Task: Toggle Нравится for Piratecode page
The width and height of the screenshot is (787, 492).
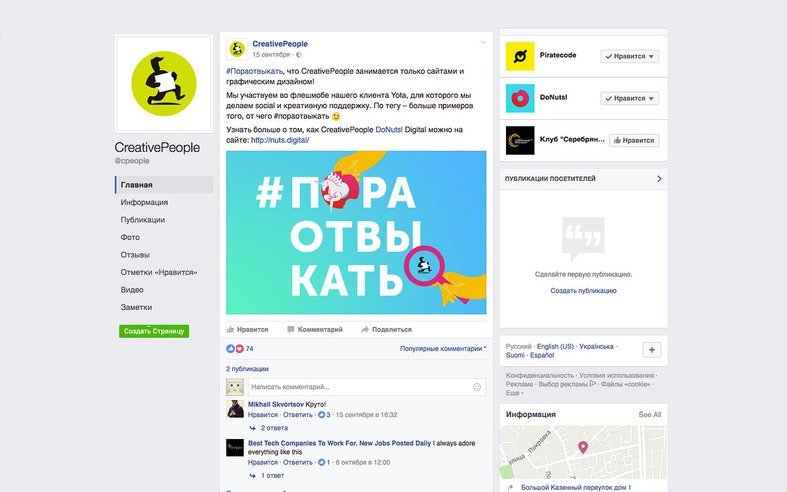Action: (630, 56)
